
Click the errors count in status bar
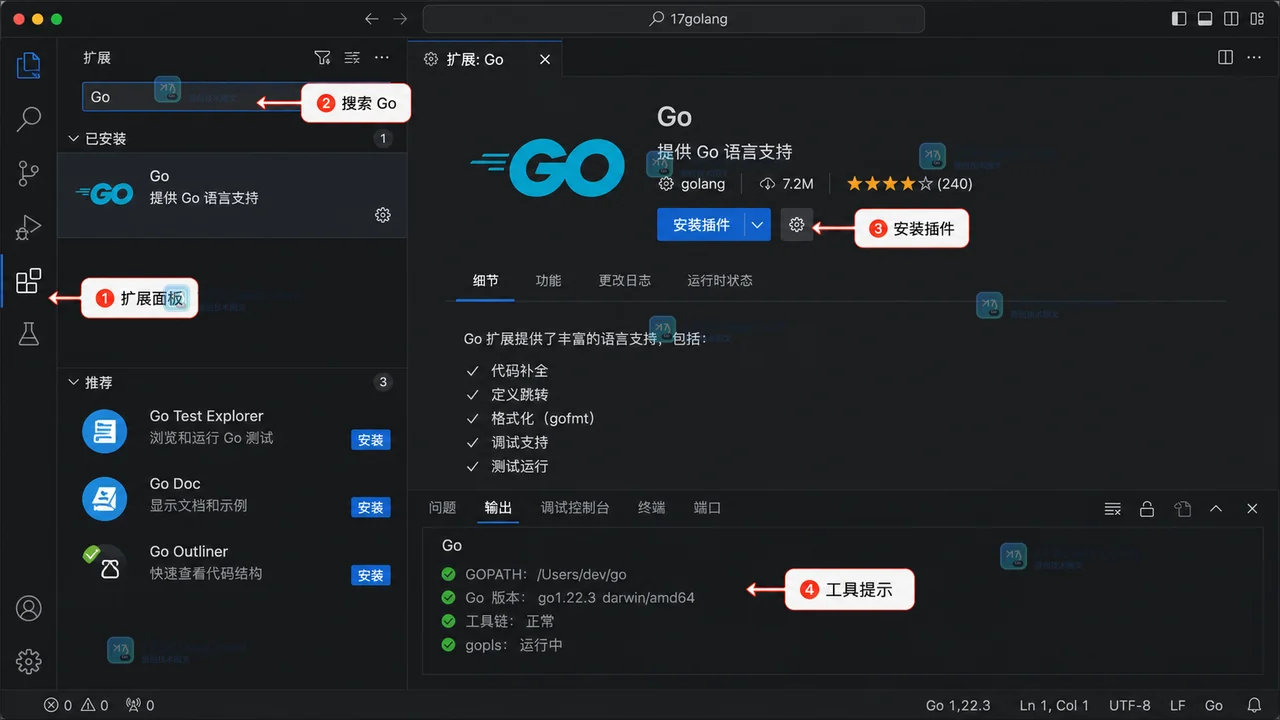(x=58, y=705)
